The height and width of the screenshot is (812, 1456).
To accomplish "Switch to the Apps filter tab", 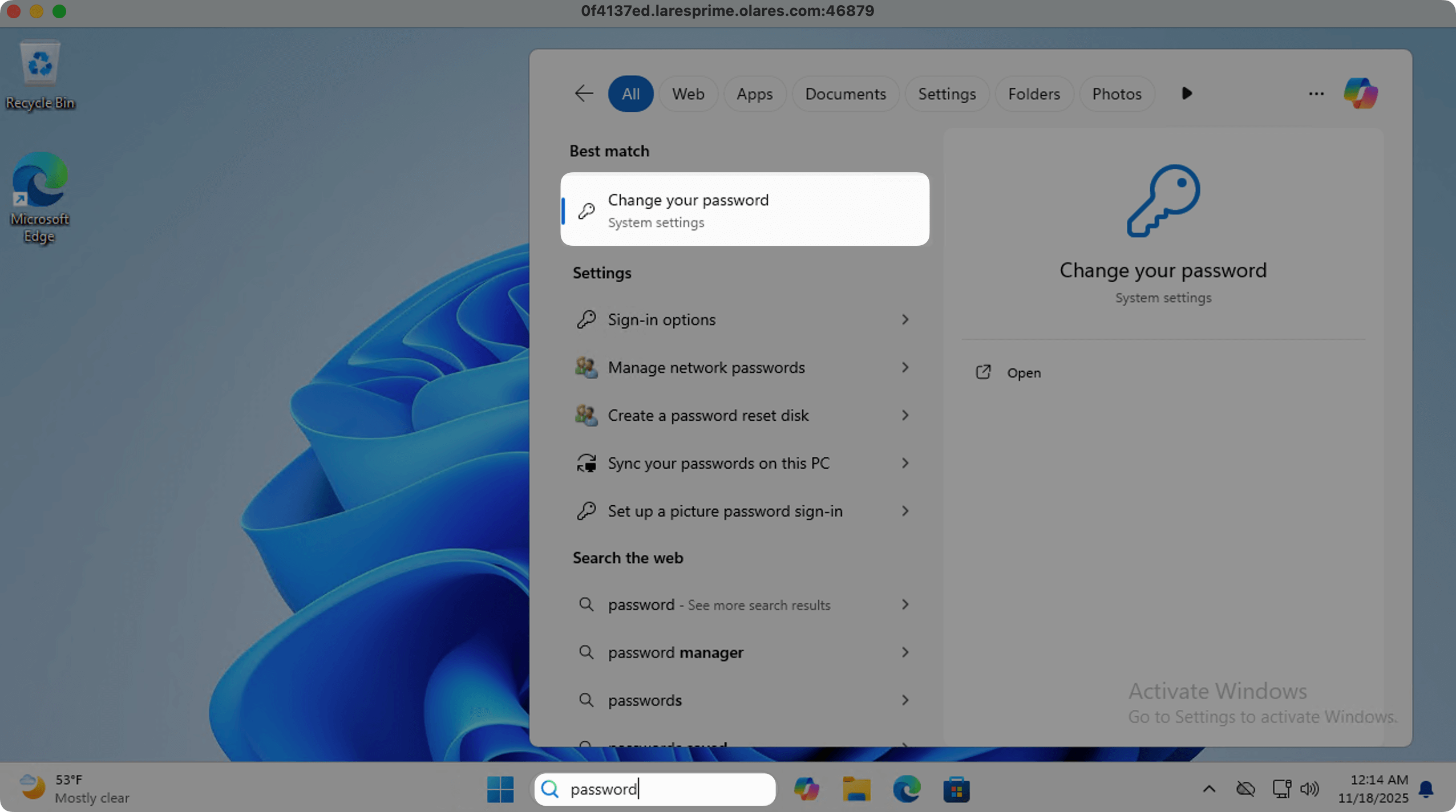I will tap(754, 94).
